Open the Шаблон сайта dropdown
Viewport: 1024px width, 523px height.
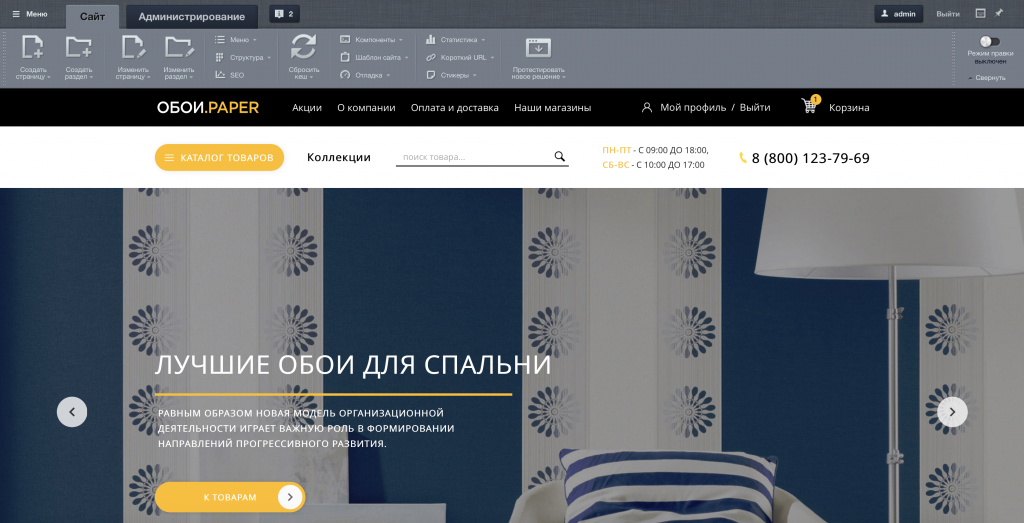click(374, 57)
